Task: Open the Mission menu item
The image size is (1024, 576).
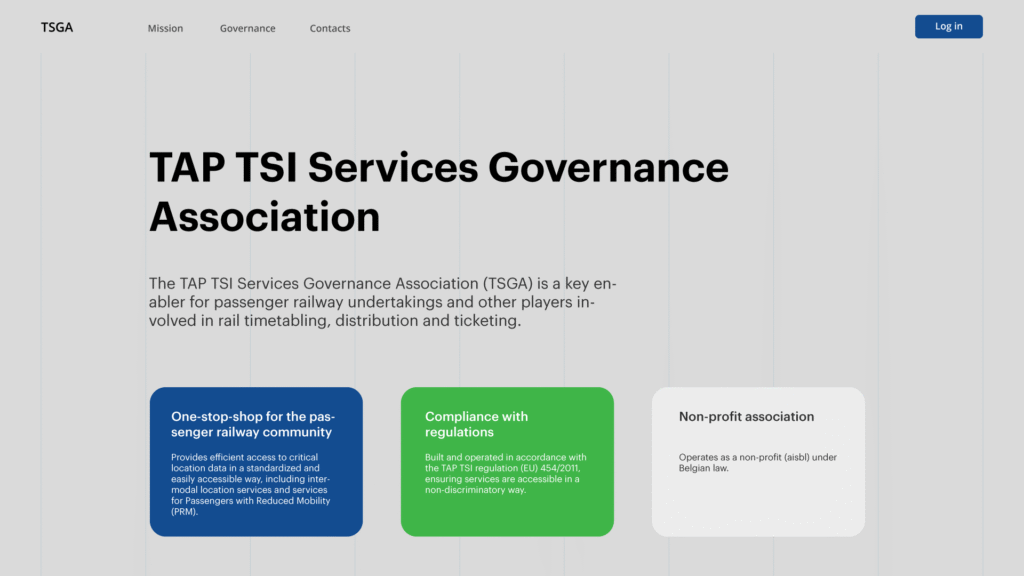Action: click(x=165, y=28)
